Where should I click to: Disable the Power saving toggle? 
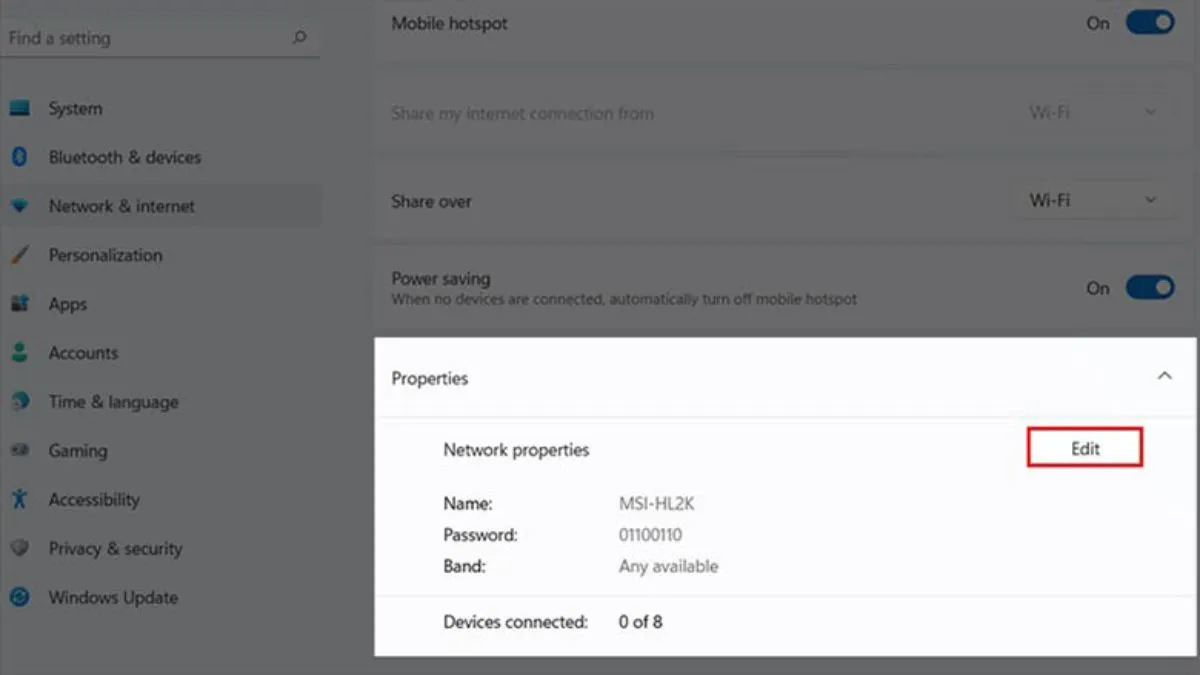(x=1149, y=288)
